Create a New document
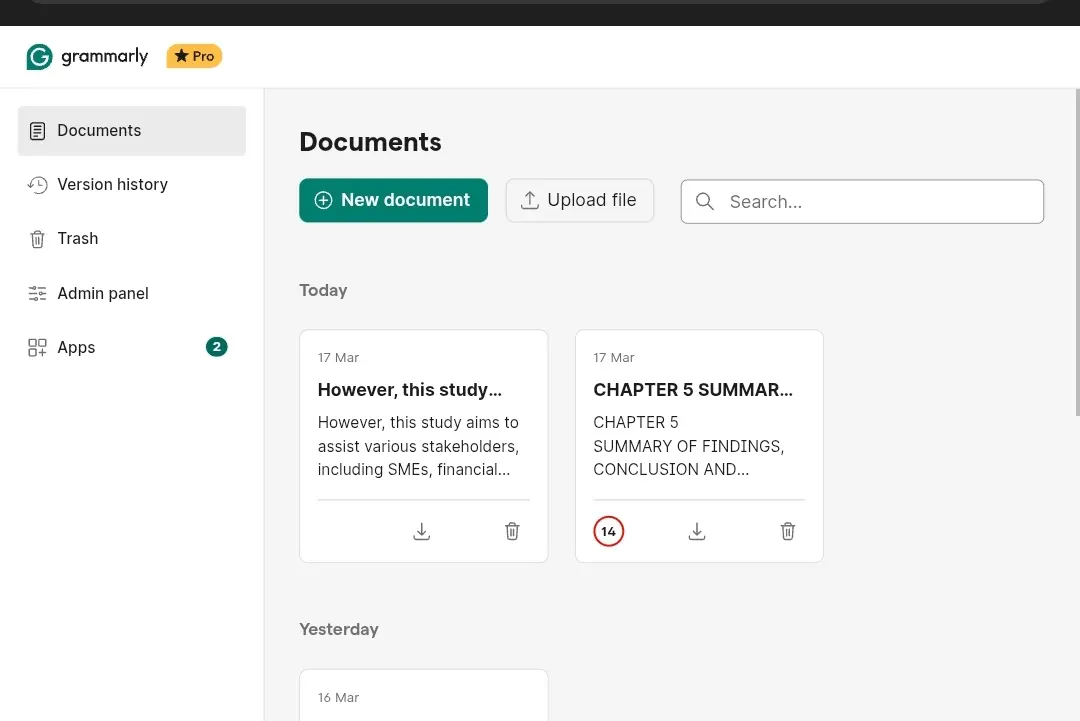The image size is (1080, 721). (x=393, y=200)
